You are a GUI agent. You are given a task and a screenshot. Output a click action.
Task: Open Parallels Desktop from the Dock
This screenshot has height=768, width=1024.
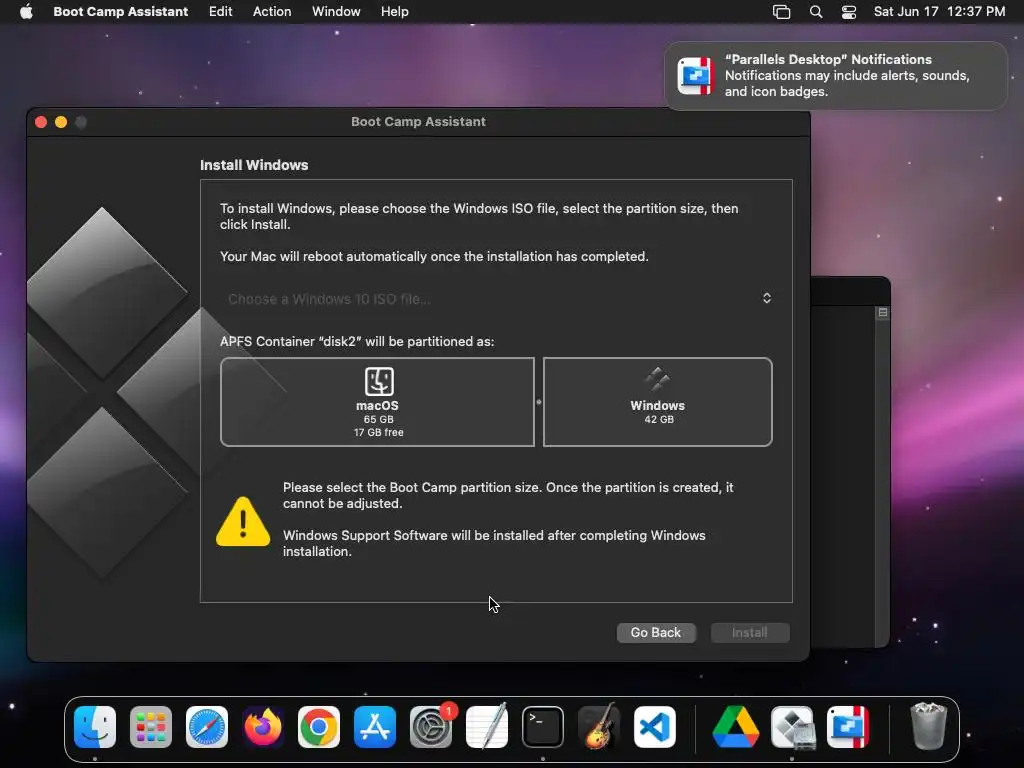tap(848, 727)
